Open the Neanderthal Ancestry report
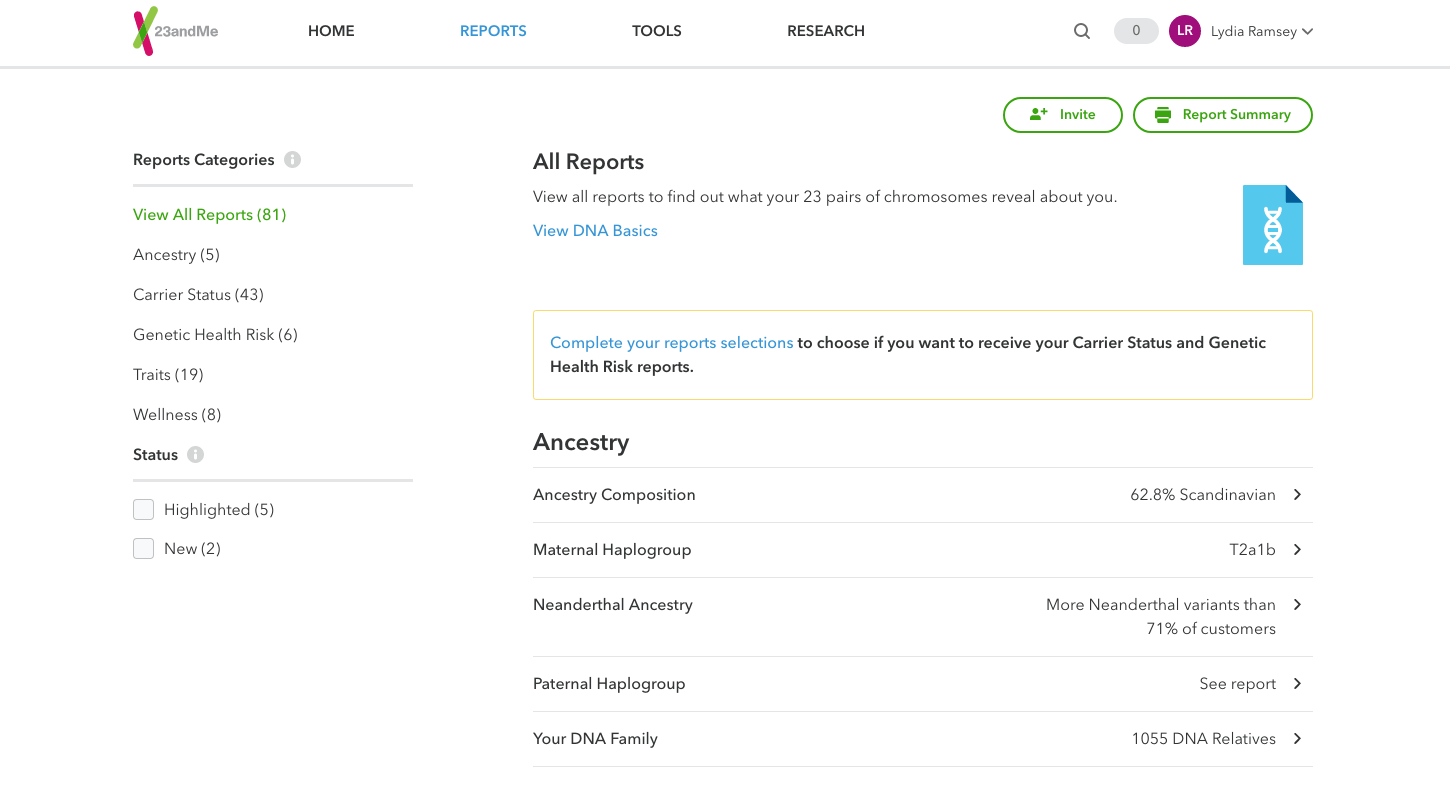 point(923,617)
